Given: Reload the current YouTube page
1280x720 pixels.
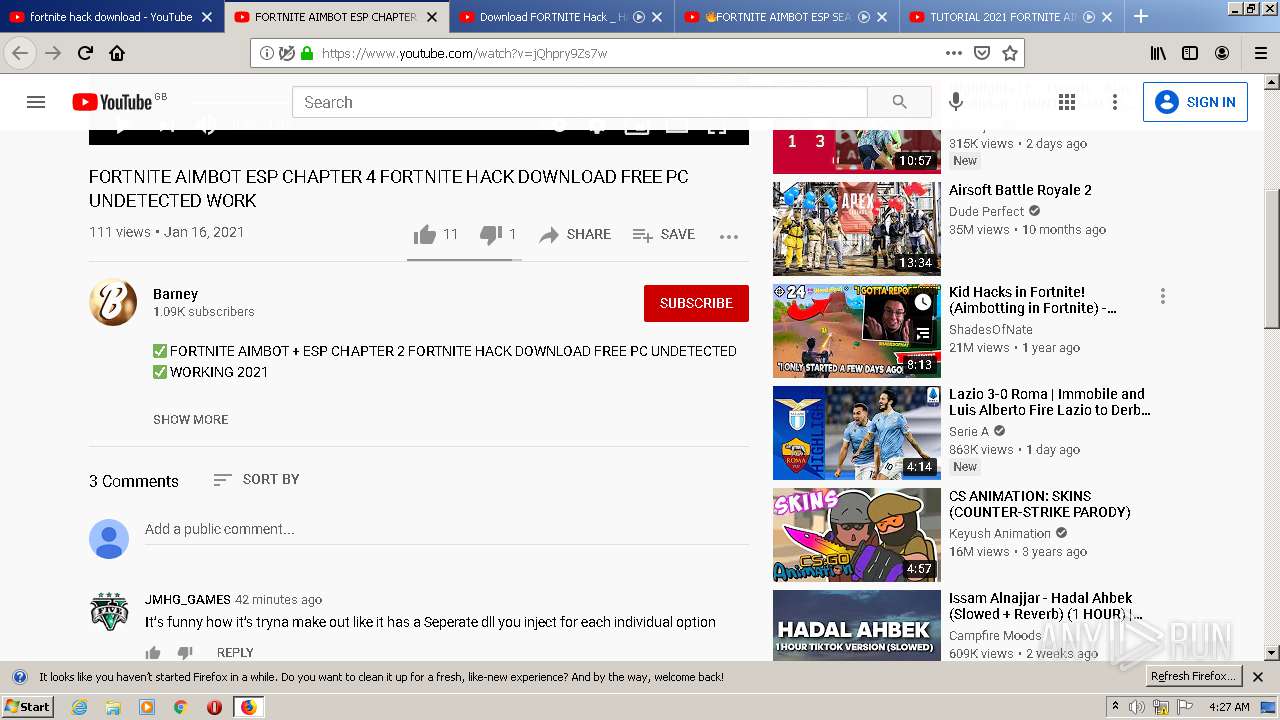Looking at the screenshot, I should click(85, 53).
